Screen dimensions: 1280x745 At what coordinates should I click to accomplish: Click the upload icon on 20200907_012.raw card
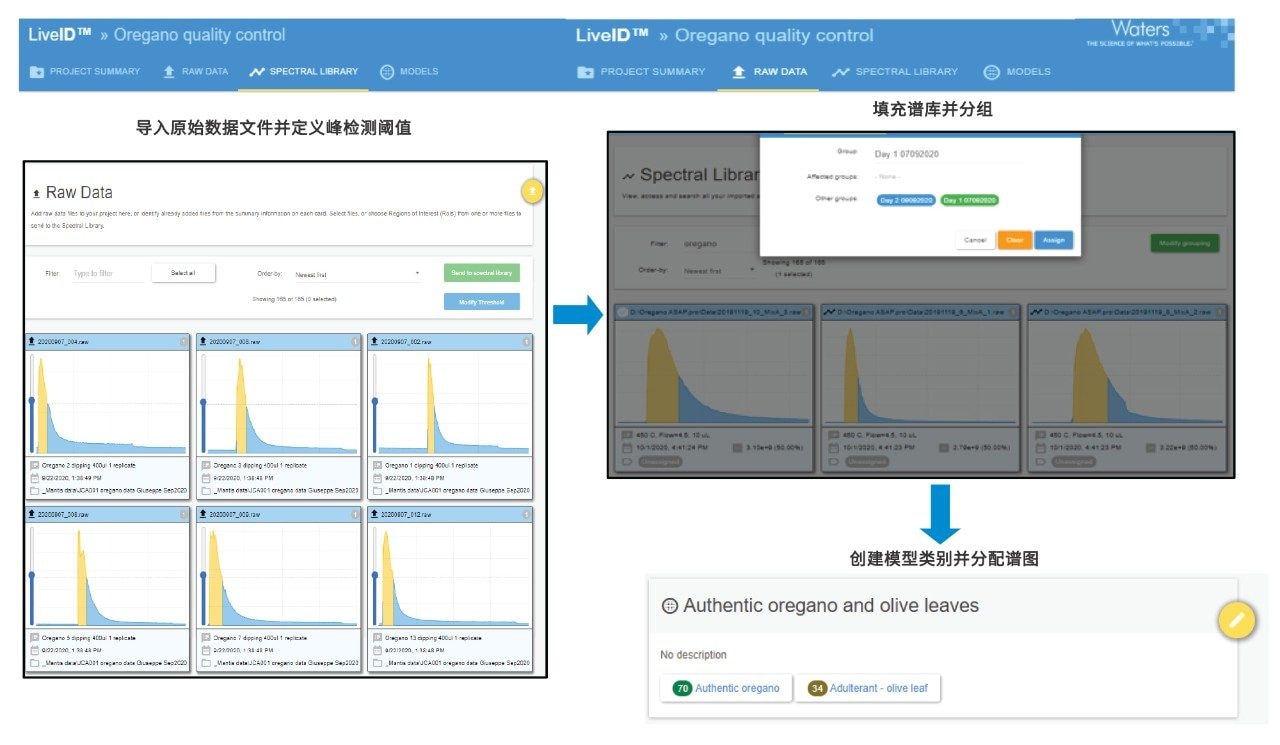374,514
